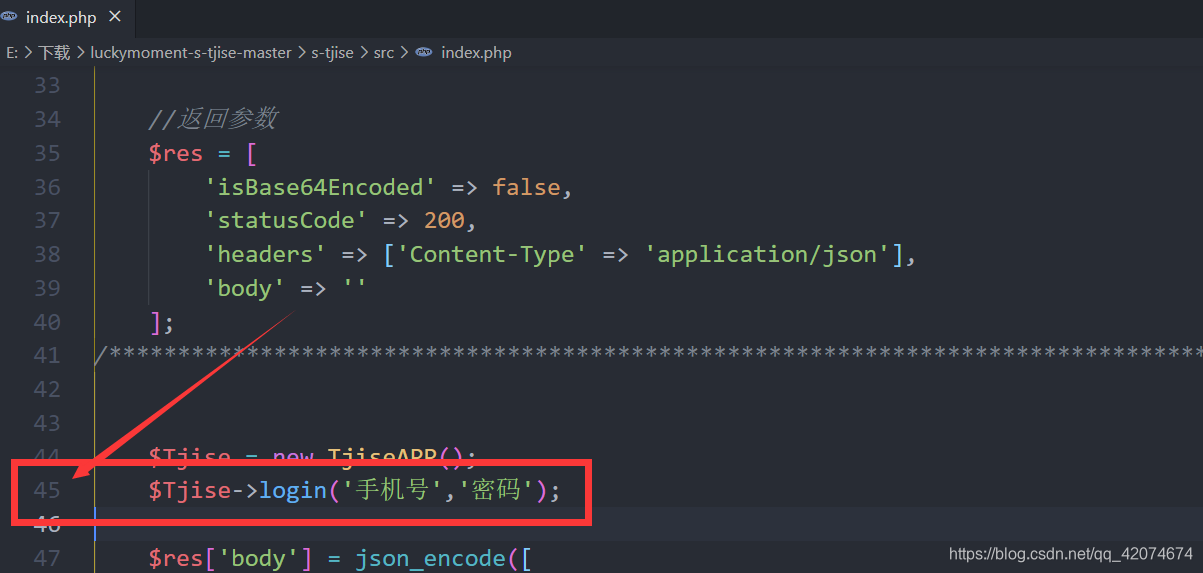
Task: Open the 's-tjise' breadcrumb folder
Action: [332, 53]
